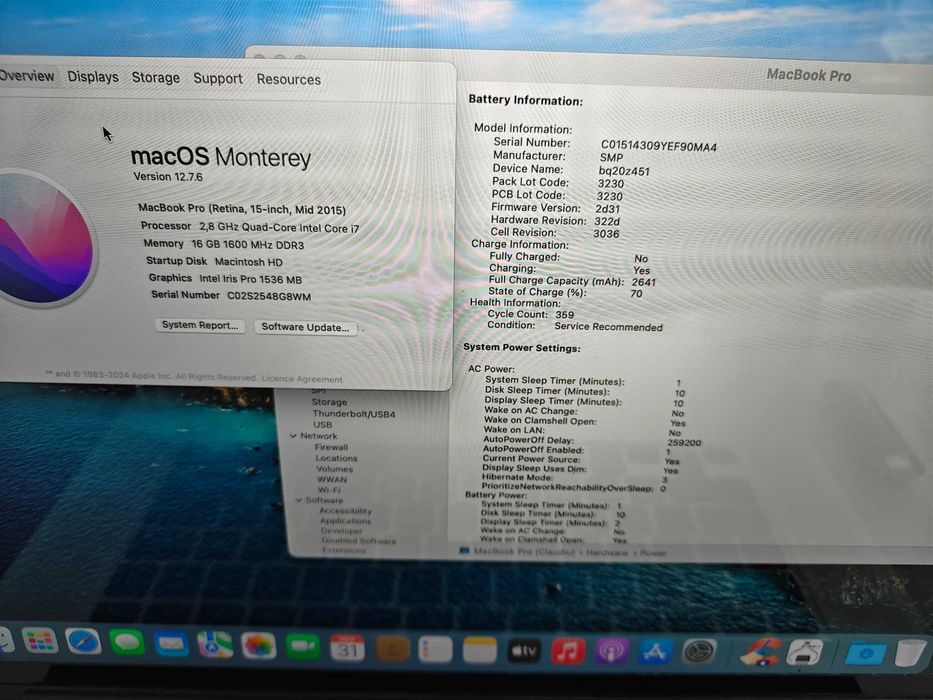Open the Music app in the Dock
This screenshot has width=933, height=700.
568,652
